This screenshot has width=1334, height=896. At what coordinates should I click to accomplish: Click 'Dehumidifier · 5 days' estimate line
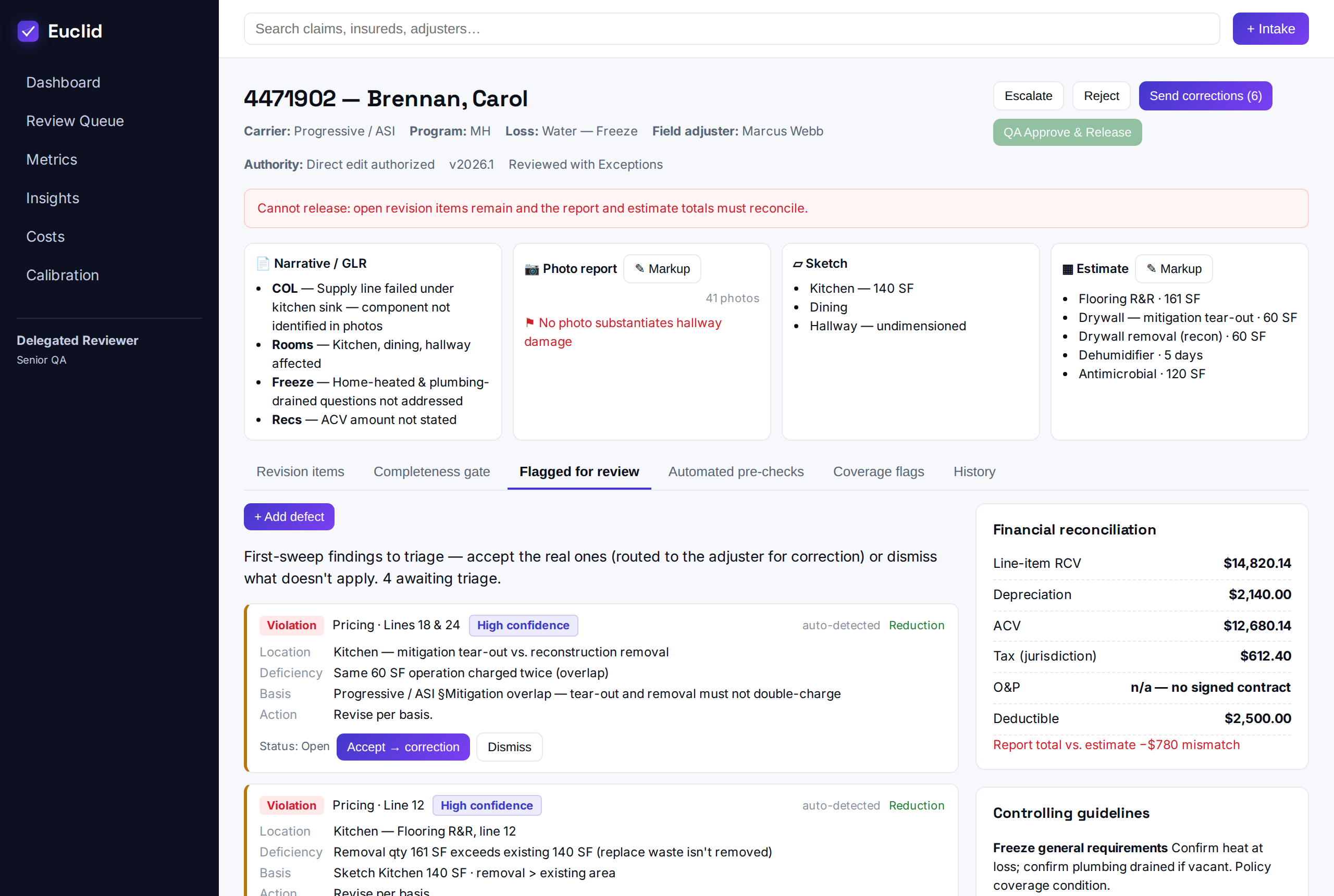(x=1140, y=355)
